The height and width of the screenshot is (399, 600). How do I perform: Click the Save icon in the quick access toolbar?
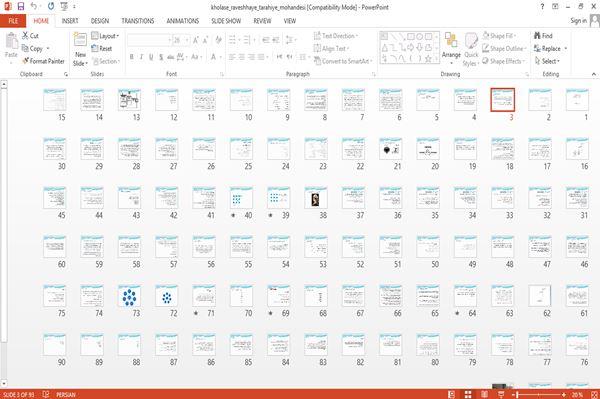click(x=21, y=7)
